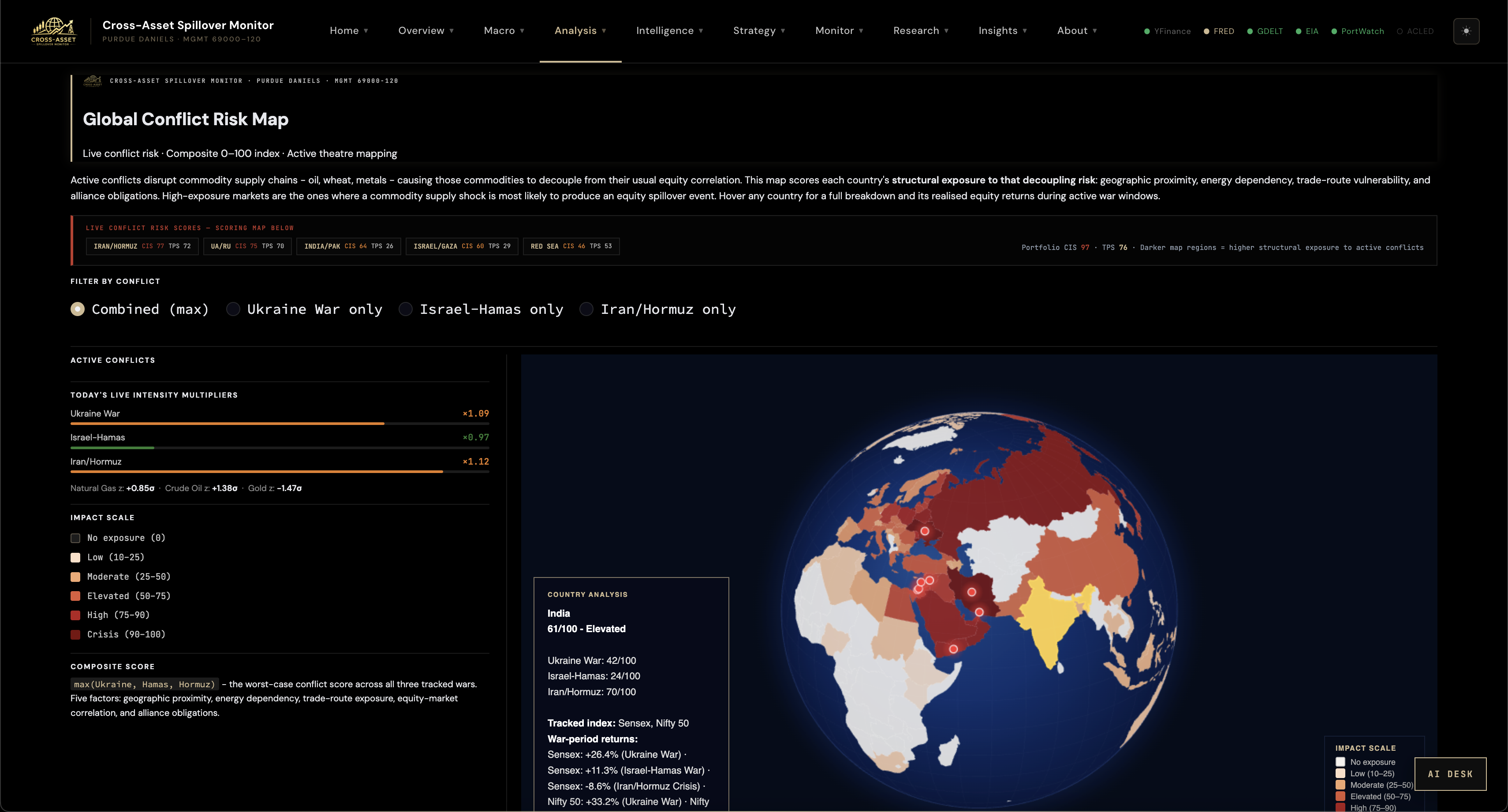This screenshot has height=812, width=1508.
Task: Click the ×0.97 Israel-Hamas multiplier value
Action: [476, 437]
